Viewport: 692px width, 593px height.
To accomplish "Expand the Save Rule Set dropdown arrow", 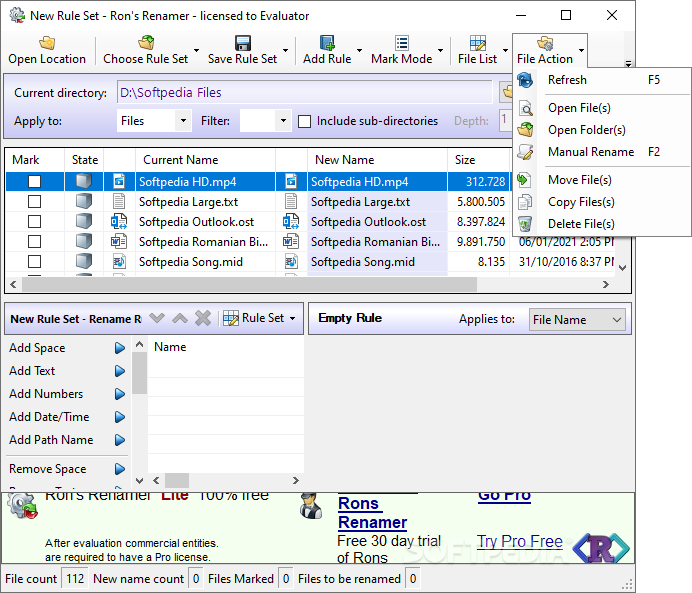I will click(286, 50).
